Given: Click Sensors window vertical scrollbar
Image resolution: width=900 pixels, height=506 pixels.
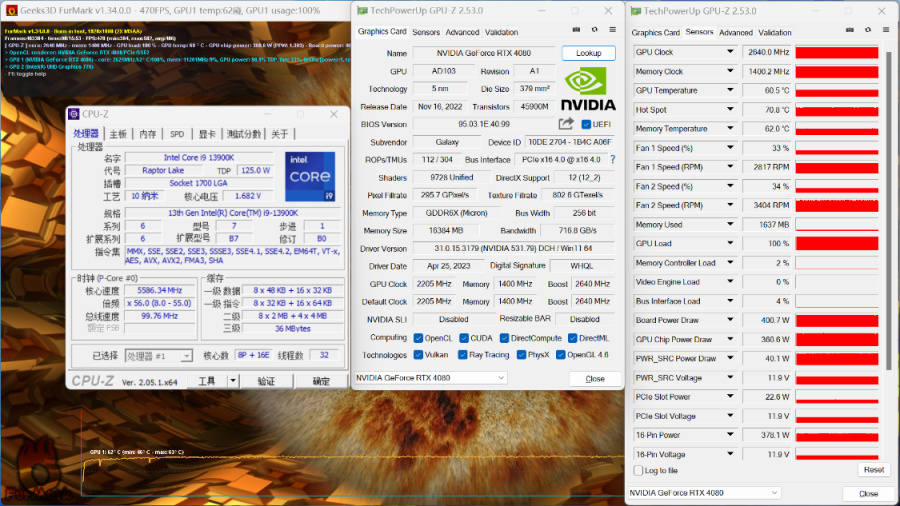Looking at the screenshot, I should (x=889, y=210).
